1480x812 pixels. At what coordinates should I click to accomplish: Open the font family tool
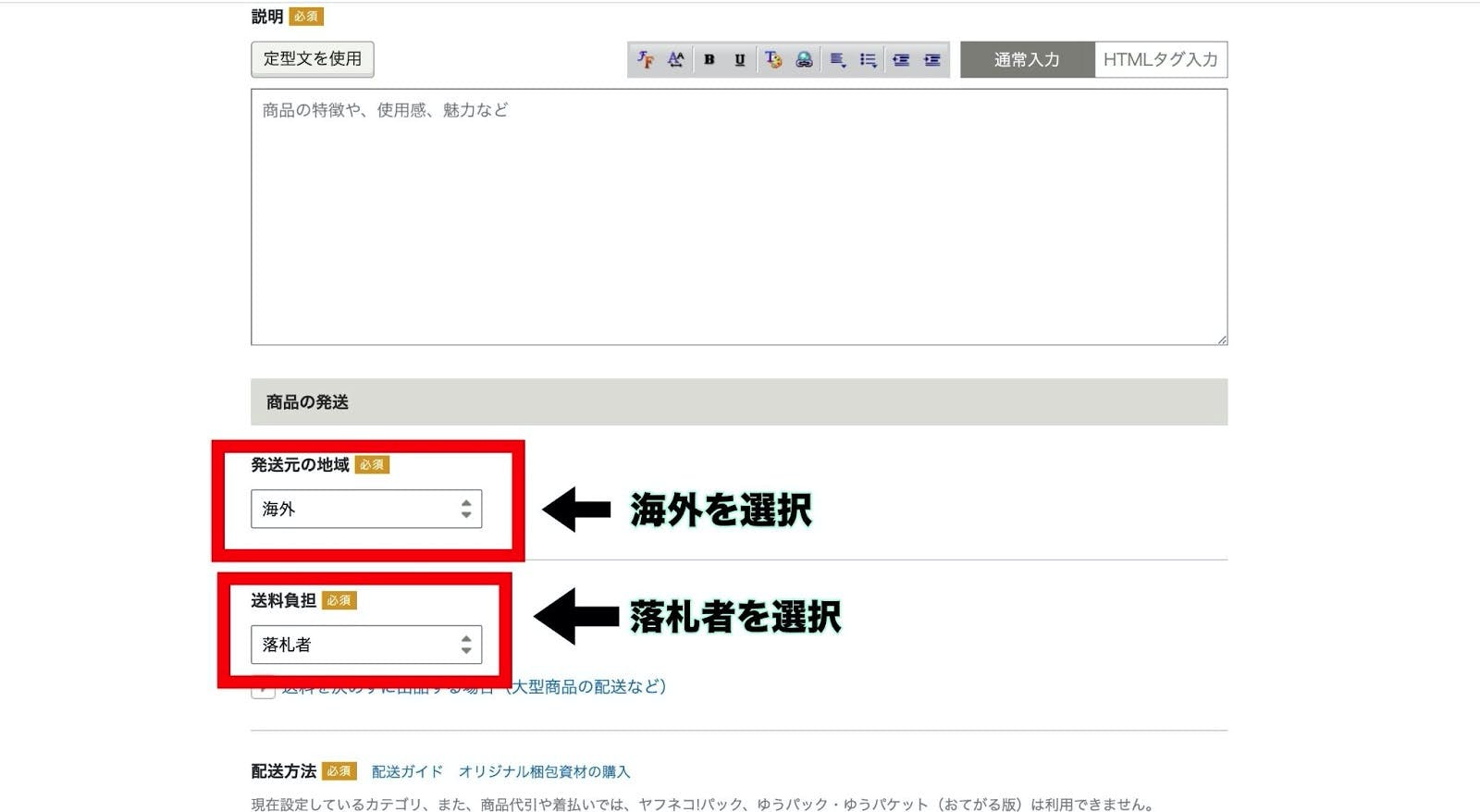pyautogui.click(x=646, y=60)
